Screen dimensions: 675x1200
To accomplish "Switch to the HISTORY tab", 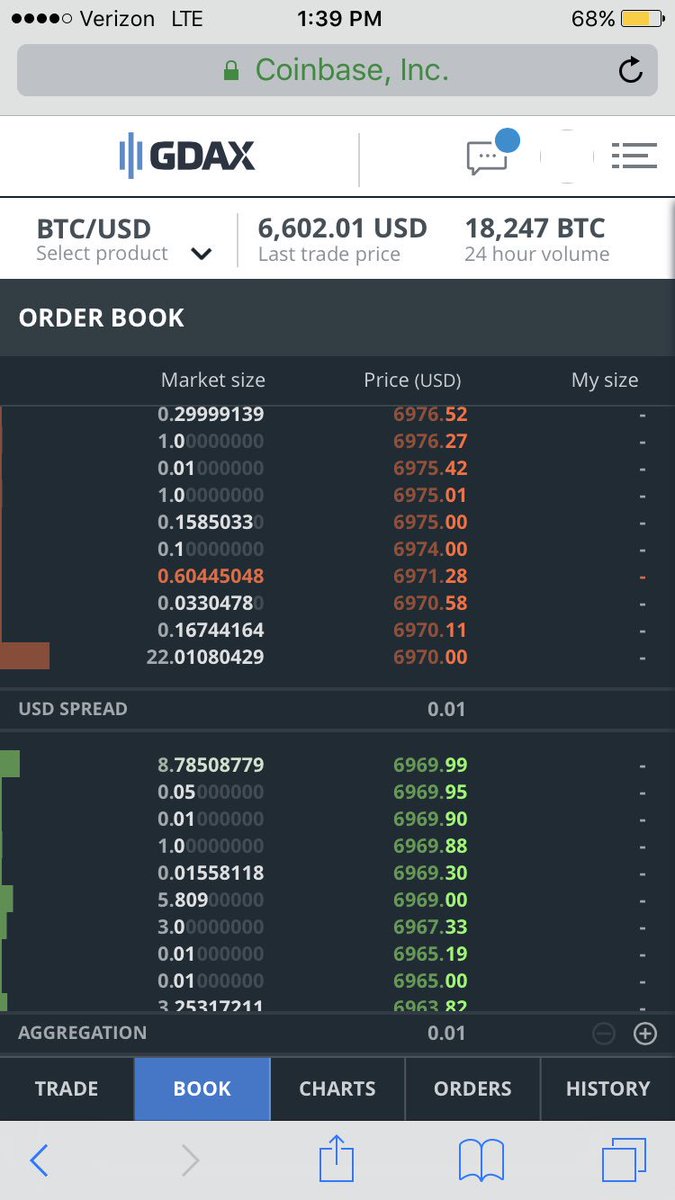I will click(x=607, y=1089).
